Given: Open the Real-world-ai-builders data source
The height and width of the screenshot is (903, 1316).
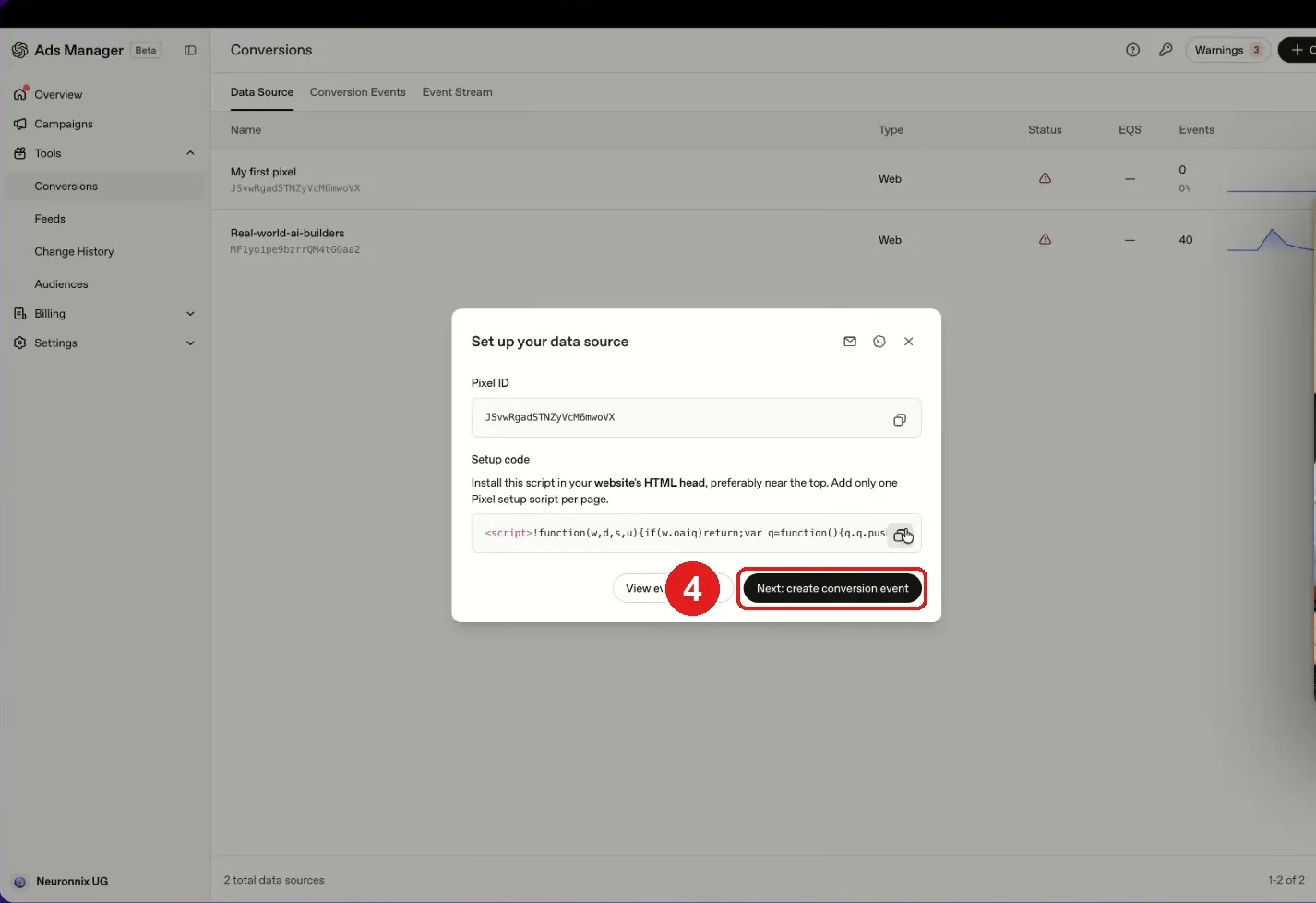Looking at the screenshot, I should 287,233.
